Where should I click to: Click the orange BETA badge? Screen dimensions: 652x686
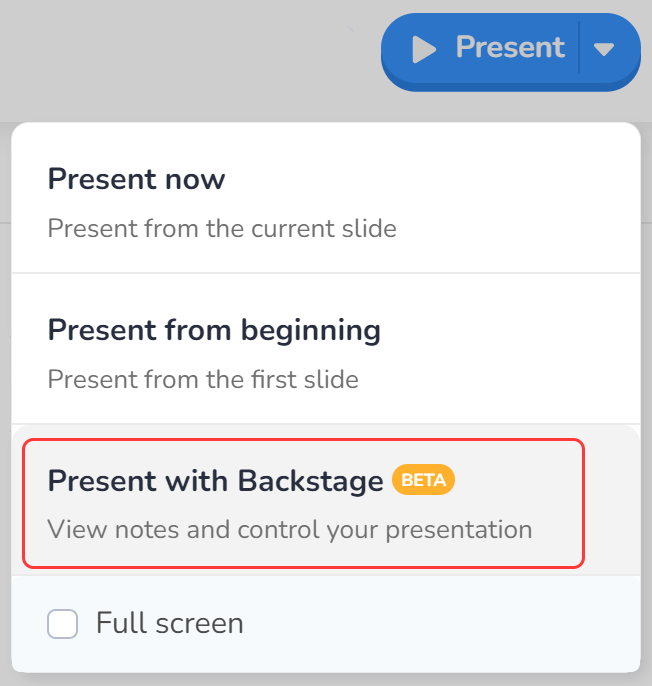(423, 480)
